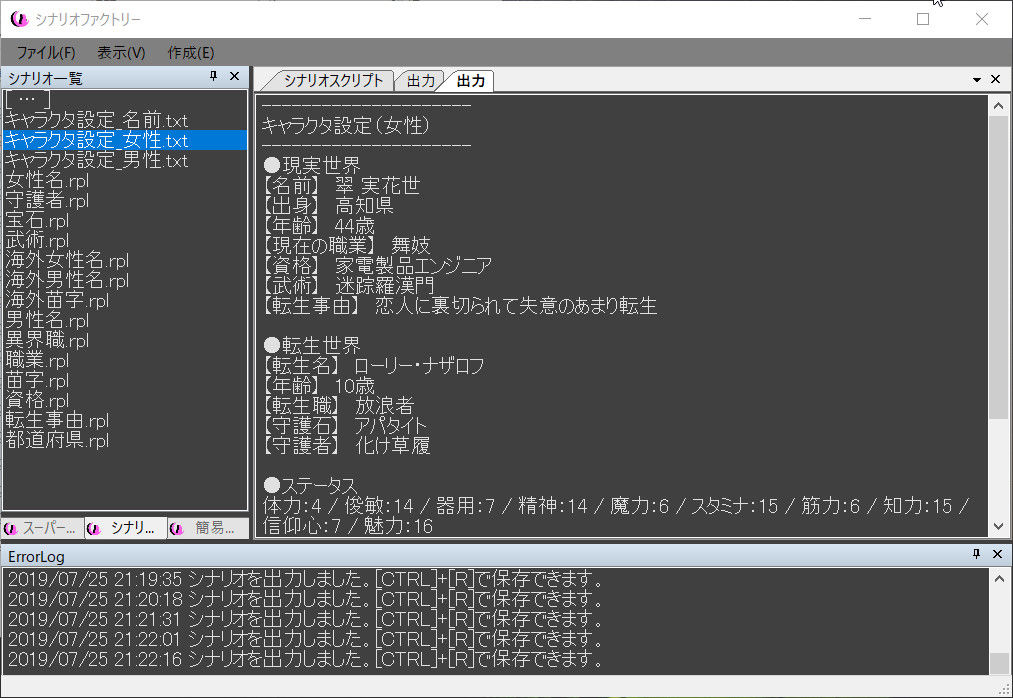
Task: Select 男性名.rpl file
Action: [x=47, y=321]
